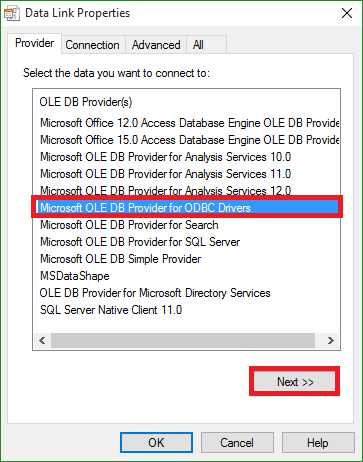Choose OLE DB Provider for Analysis Services 11.0
Viewport: 363px width, 462px height.
pyautogui.click(x=166, y=174)
